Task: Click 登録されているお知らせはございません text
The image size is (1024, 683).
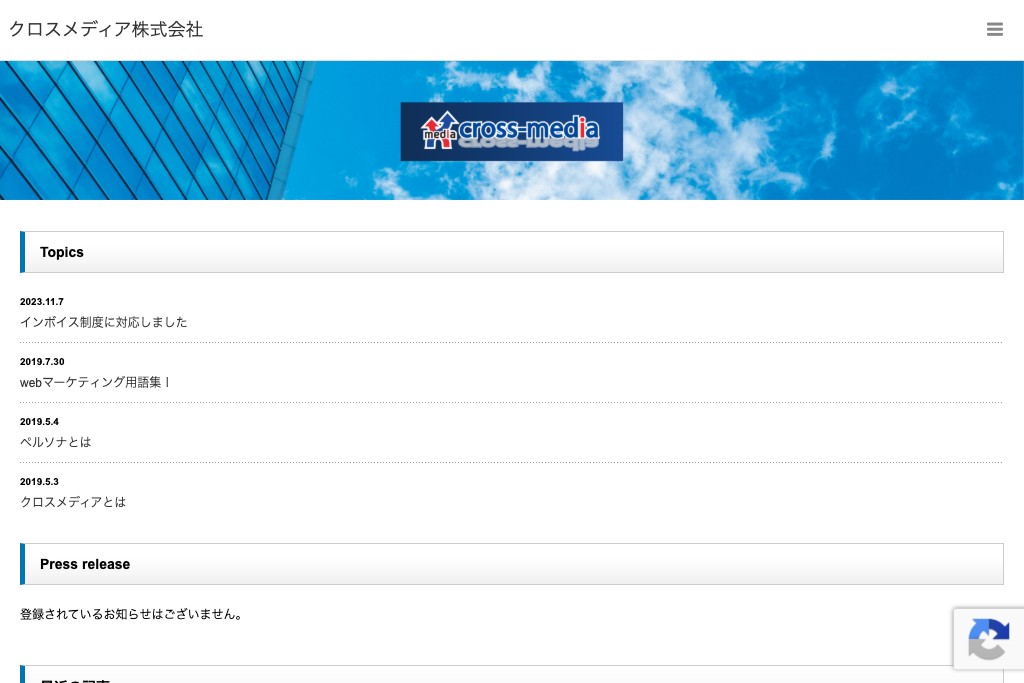Action: [x=131, y=614]
